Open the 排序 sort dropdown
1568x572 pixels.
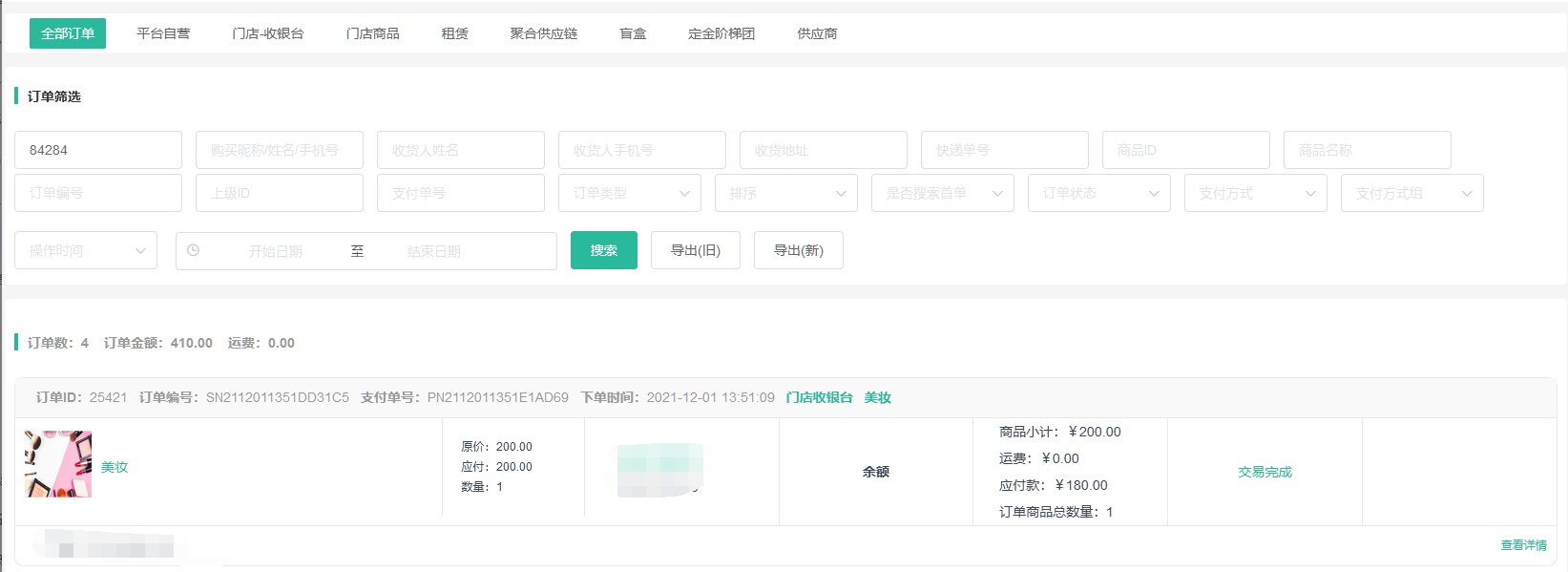click(x=785, y=193)
